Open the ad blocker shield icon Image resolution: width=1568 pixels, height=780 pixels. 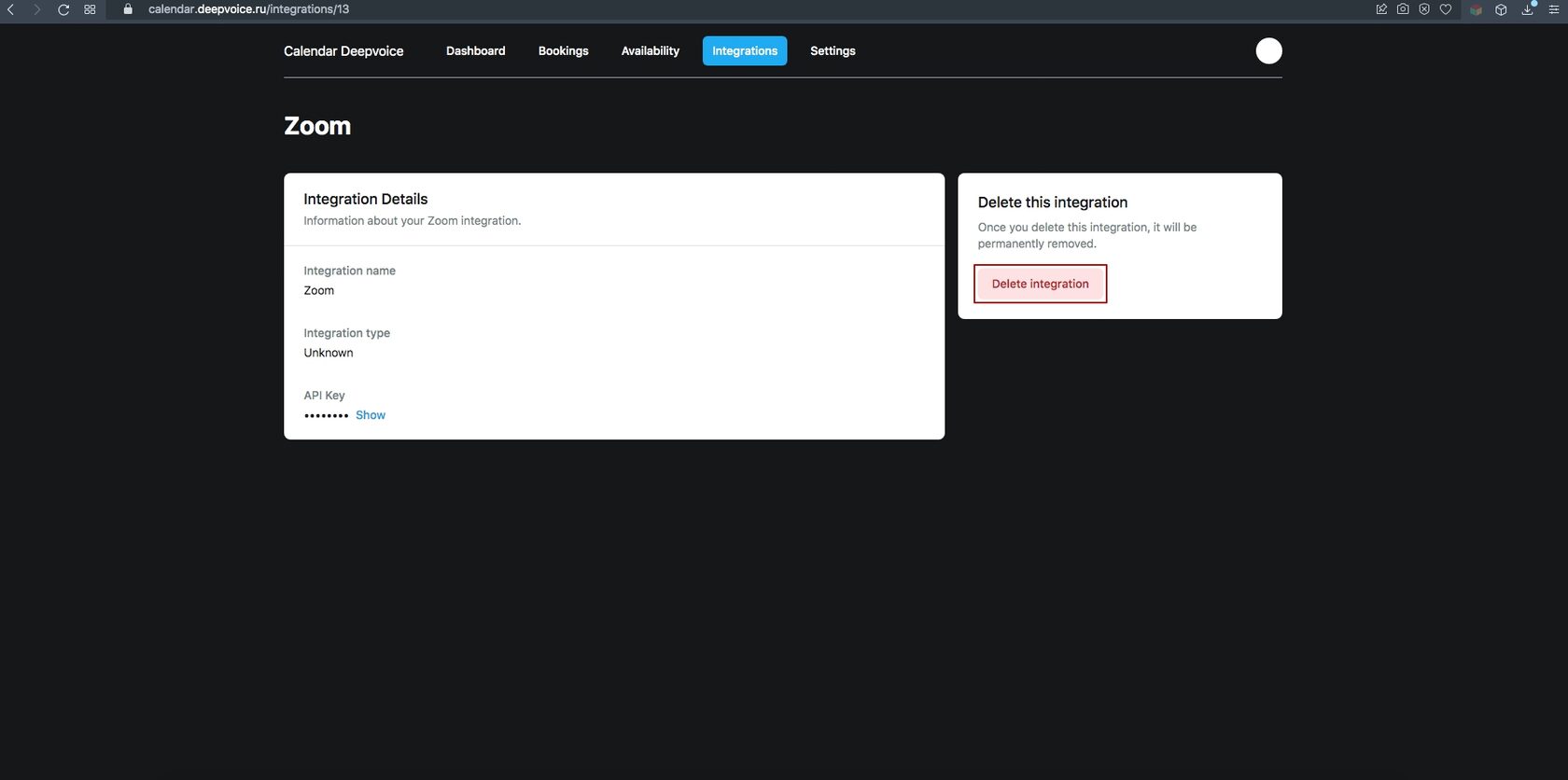tap(1424, 9)
